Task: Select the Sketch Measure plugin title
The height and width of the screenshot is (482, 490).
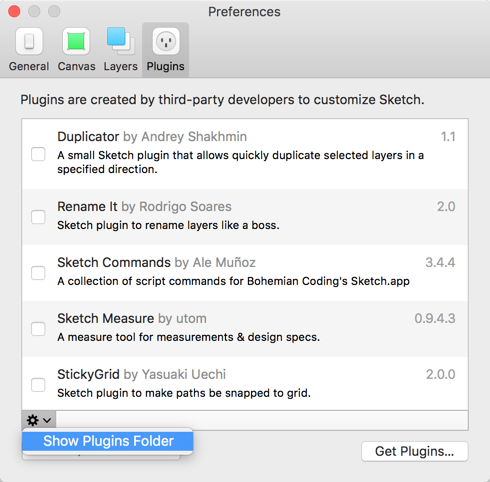Action: click(x=105, y=319)
